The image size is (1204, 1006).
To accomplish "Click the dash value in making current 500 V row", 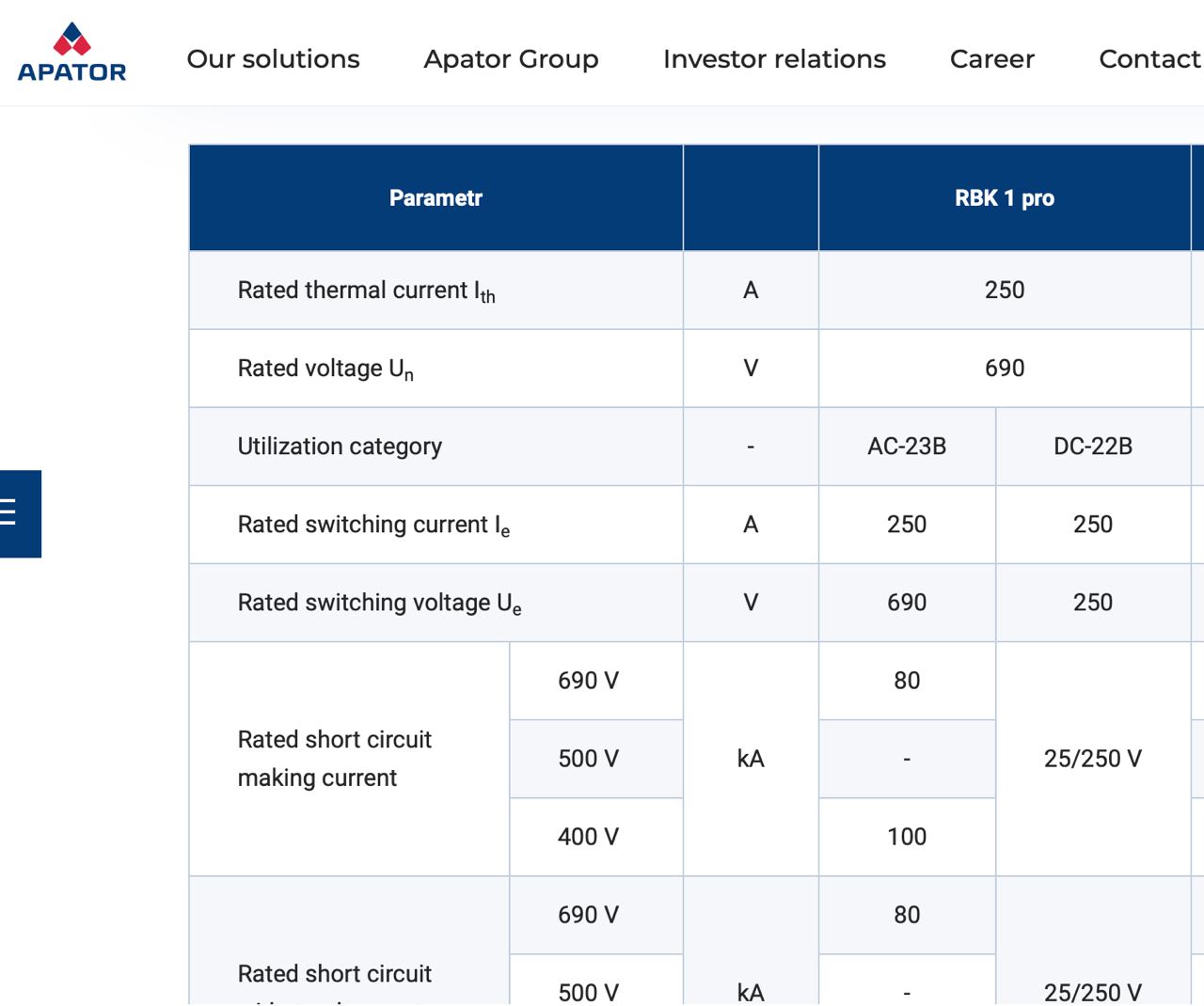I will (907, 759).
